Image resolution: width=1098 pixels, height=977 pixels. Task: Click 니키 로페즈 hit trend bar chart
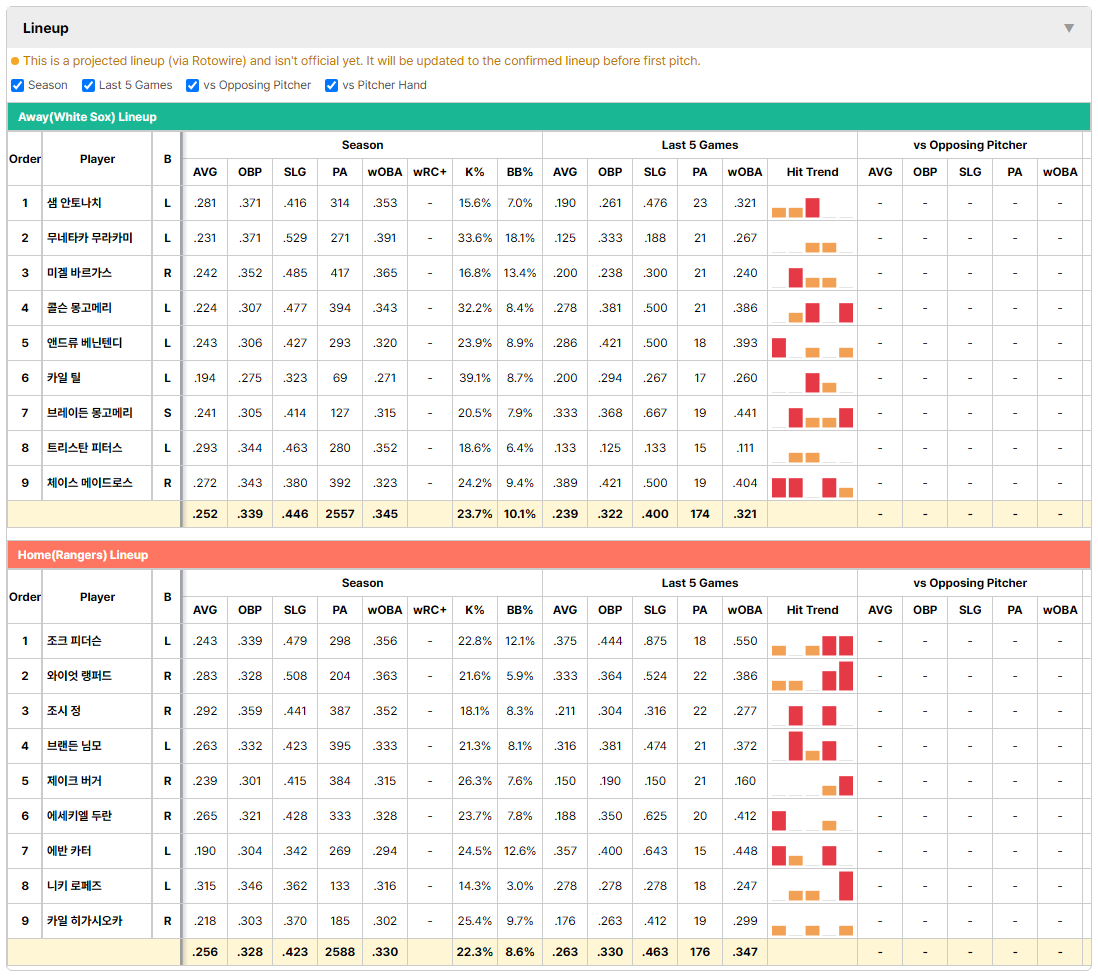point(812,886)
